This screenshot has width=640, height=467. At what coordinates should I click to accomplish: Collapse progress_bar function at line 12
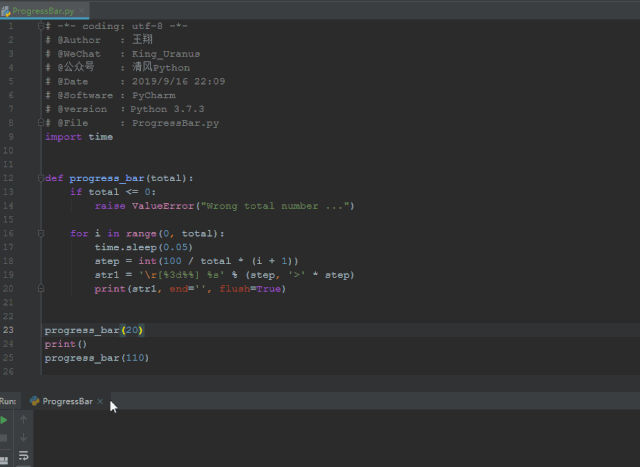[x=40, y=178]
